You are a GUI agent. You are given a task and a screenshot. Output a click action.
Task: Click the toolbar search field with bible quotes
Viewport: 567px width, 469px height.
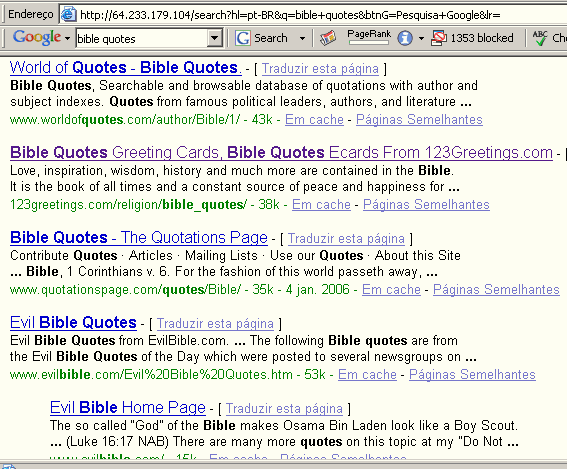pyautogui.click(x=142, y=38)
